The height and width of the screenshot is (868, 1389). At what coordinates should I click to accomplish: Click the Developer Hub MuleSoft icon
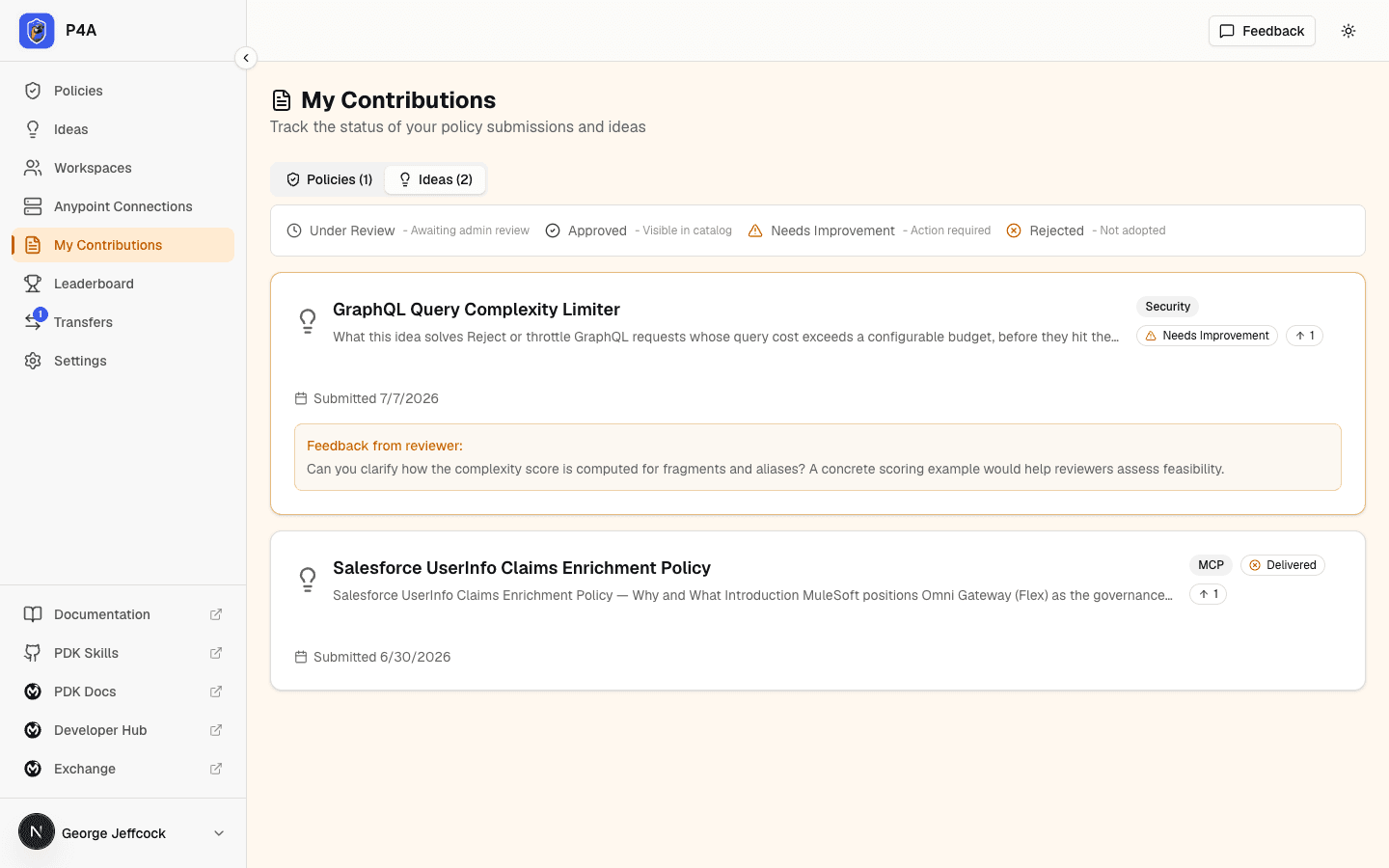pos(33,730)
